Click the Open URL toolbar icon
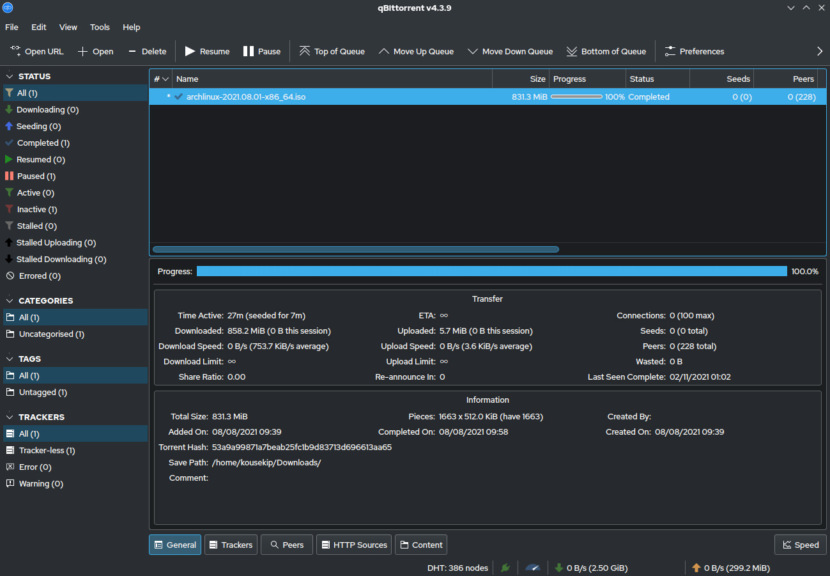 click(13, 51)
